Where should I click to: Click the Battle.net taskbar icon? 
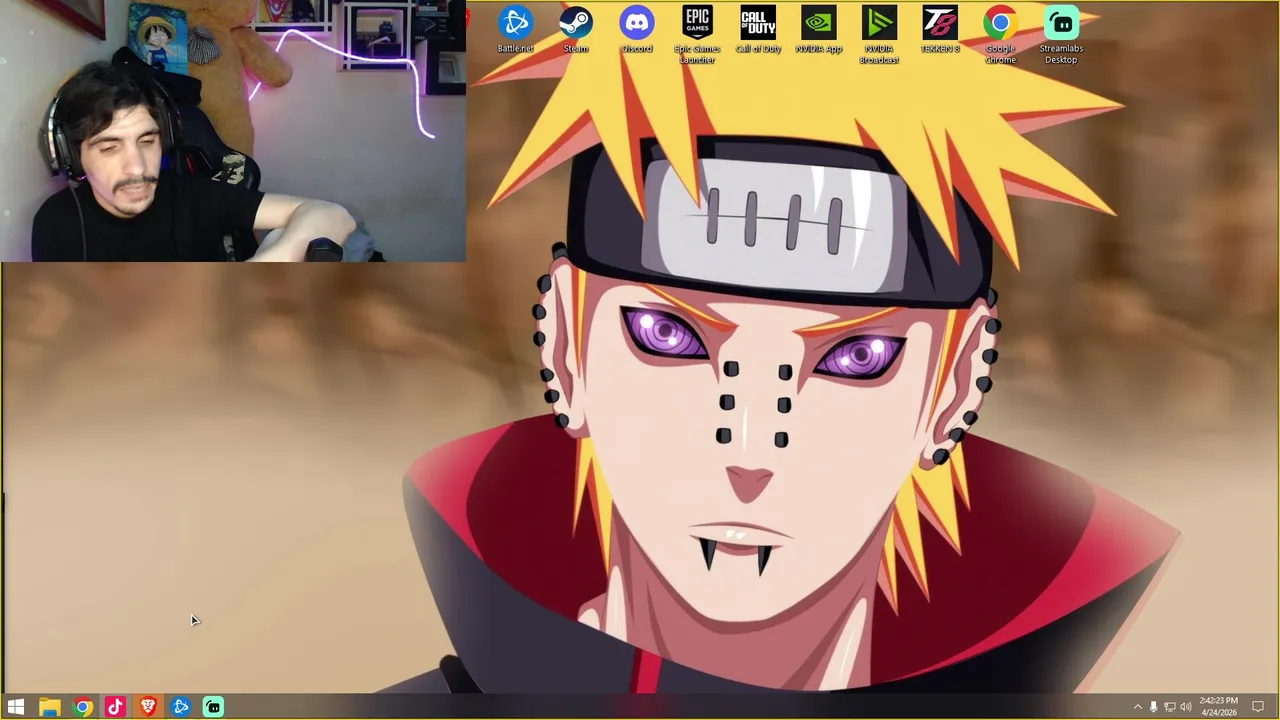[x=181, y=707]
